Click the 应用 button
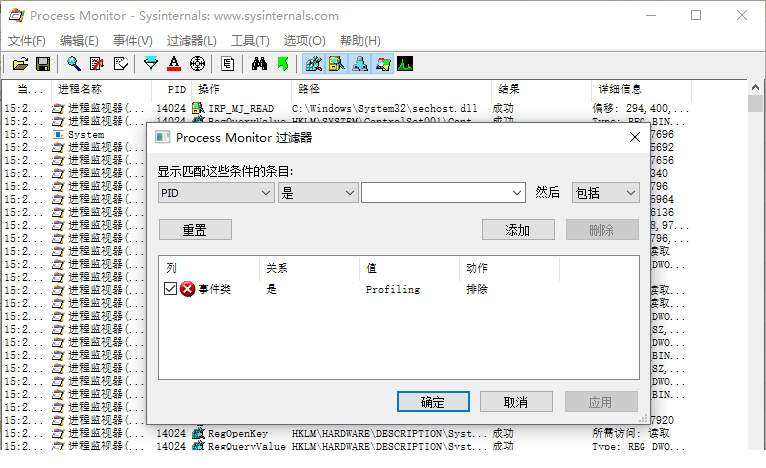This screenshot has width=766, height=468. point(601,402)
